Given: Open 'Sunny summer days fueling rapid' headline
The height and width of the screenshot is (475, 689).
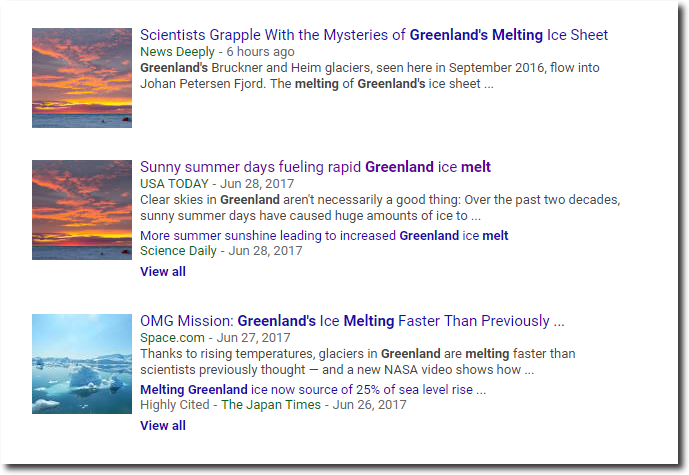Looking at the screenshot, I should point(315,167).
